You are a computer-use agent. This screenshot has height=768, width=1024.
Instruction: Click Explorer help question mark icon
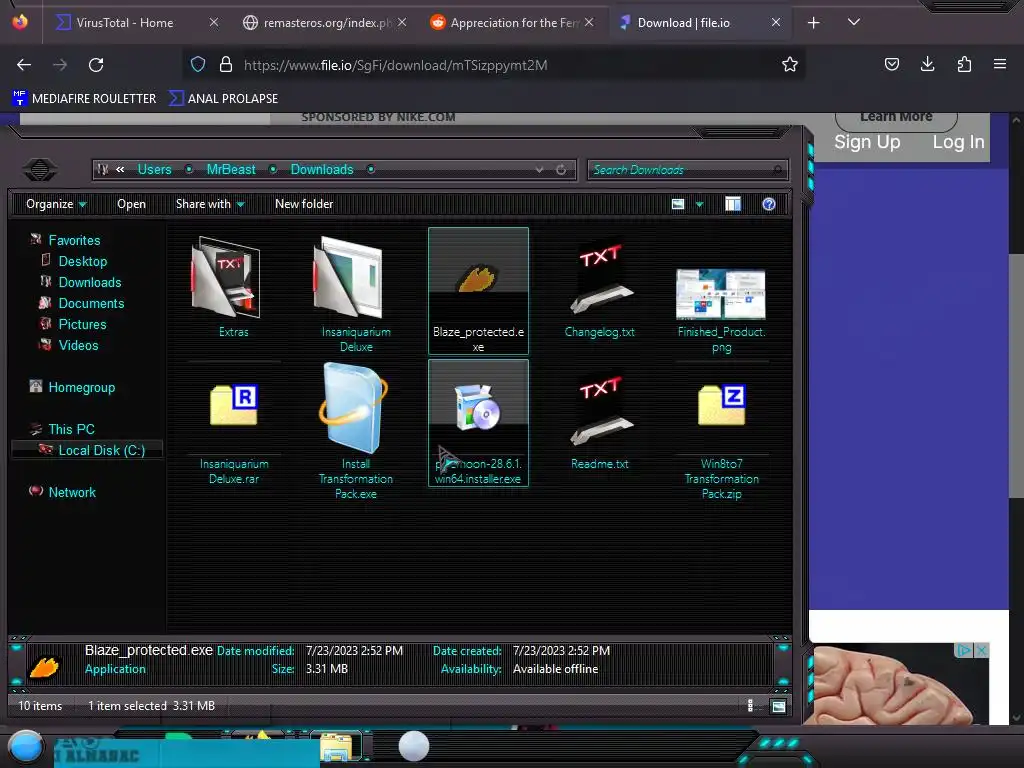[x=769, y=204]
